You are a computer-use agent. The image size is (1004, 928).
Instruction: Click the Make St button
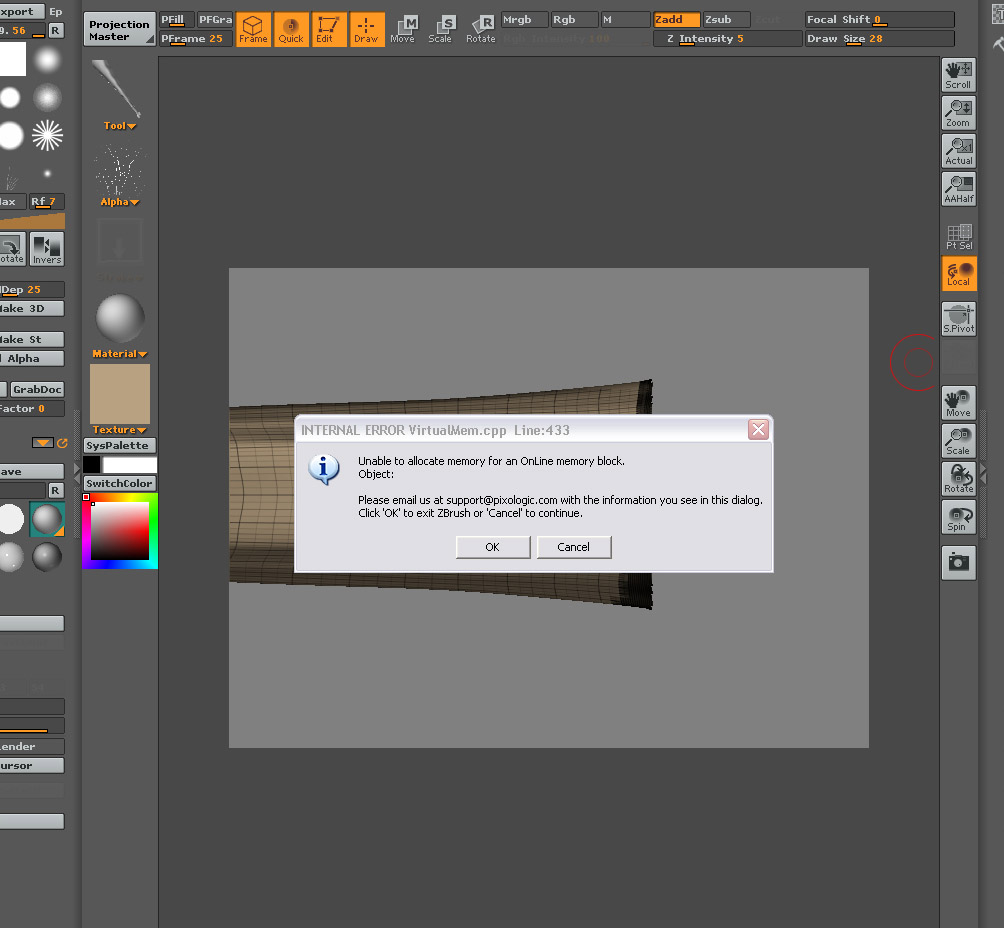32,339
